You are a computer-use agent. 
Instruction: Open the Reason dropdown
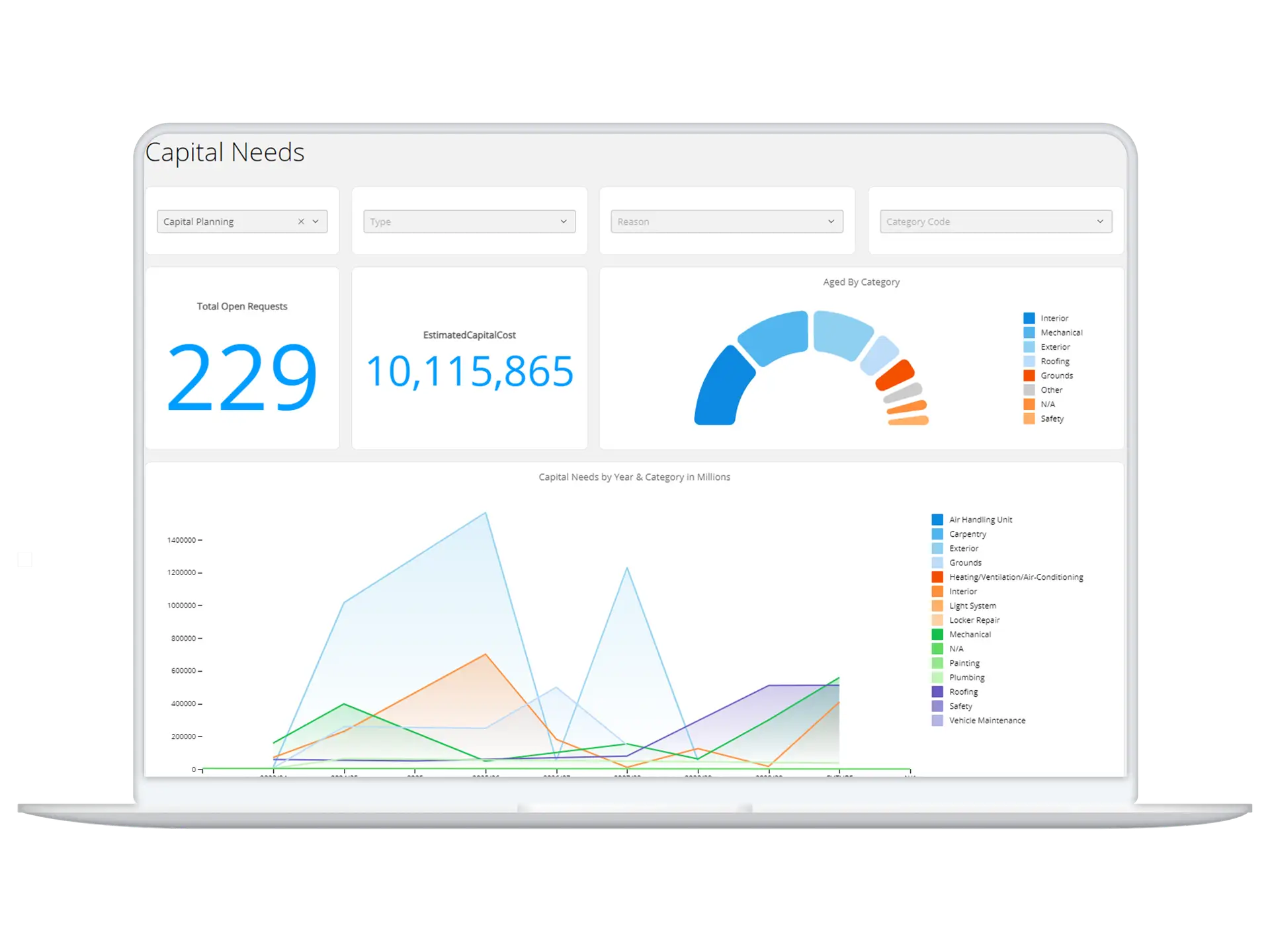(726, 221)
